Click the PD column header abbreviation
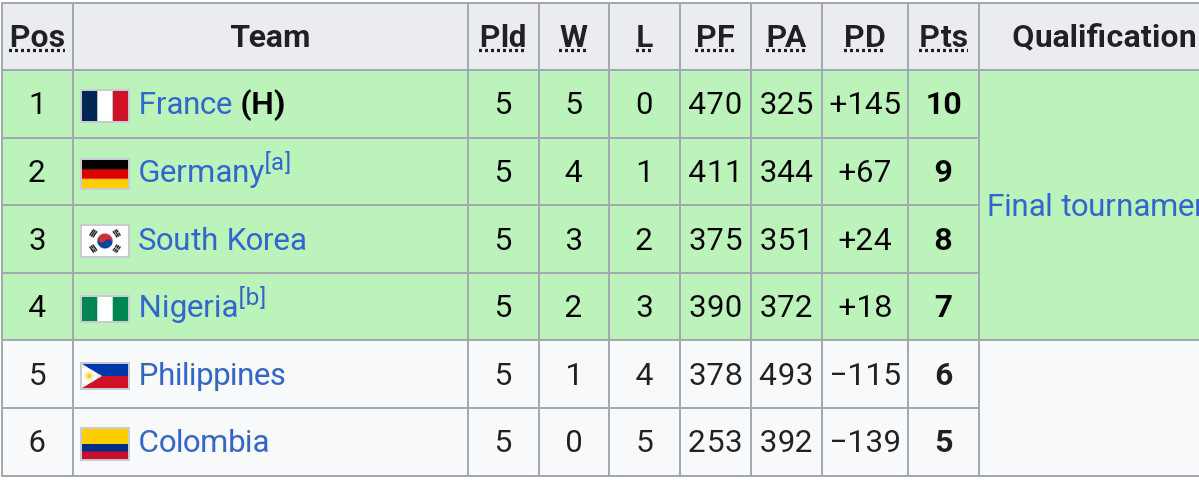 pyautogui.click(x=864, y=37)
